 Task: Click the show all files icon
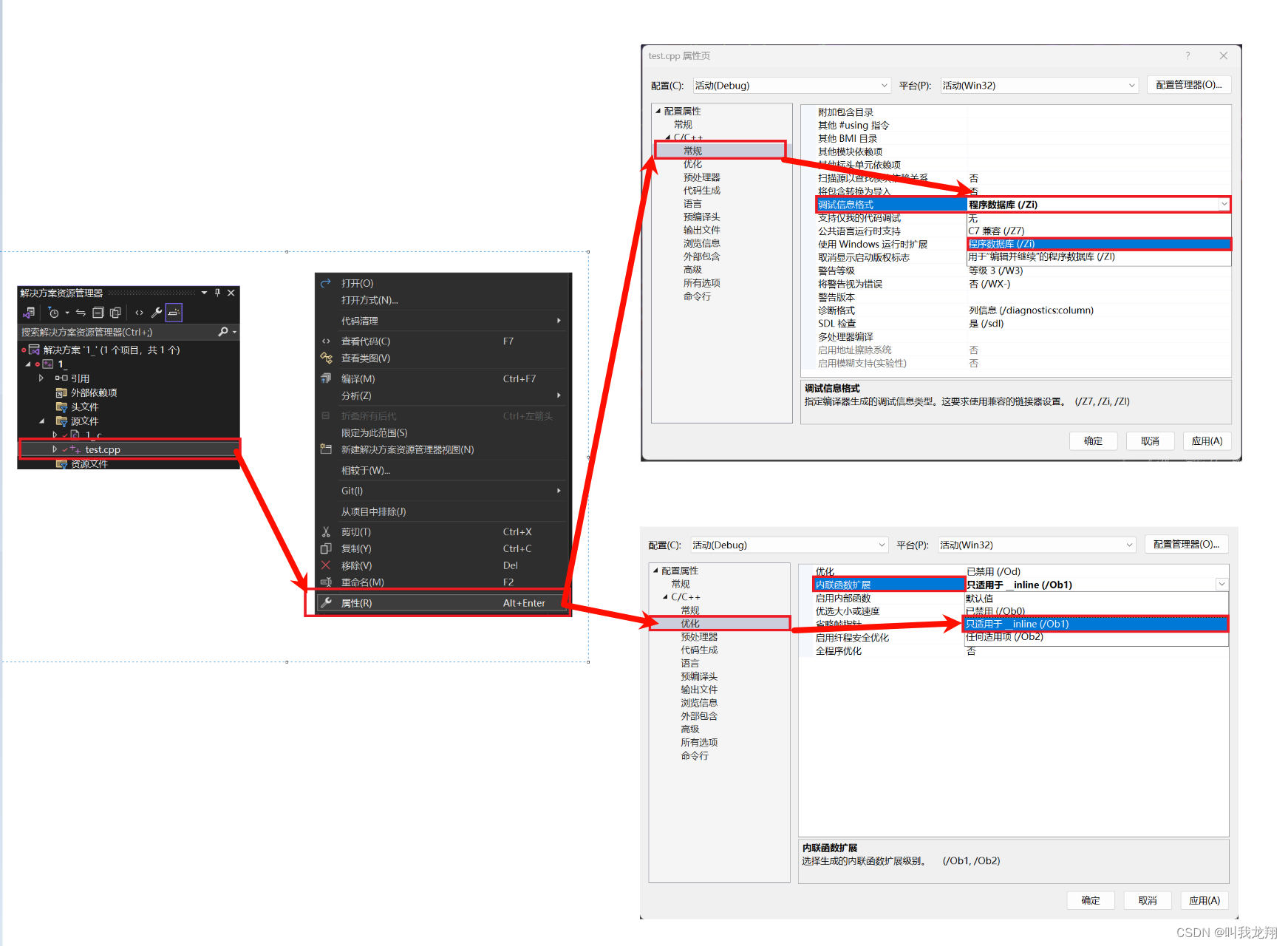115,313
